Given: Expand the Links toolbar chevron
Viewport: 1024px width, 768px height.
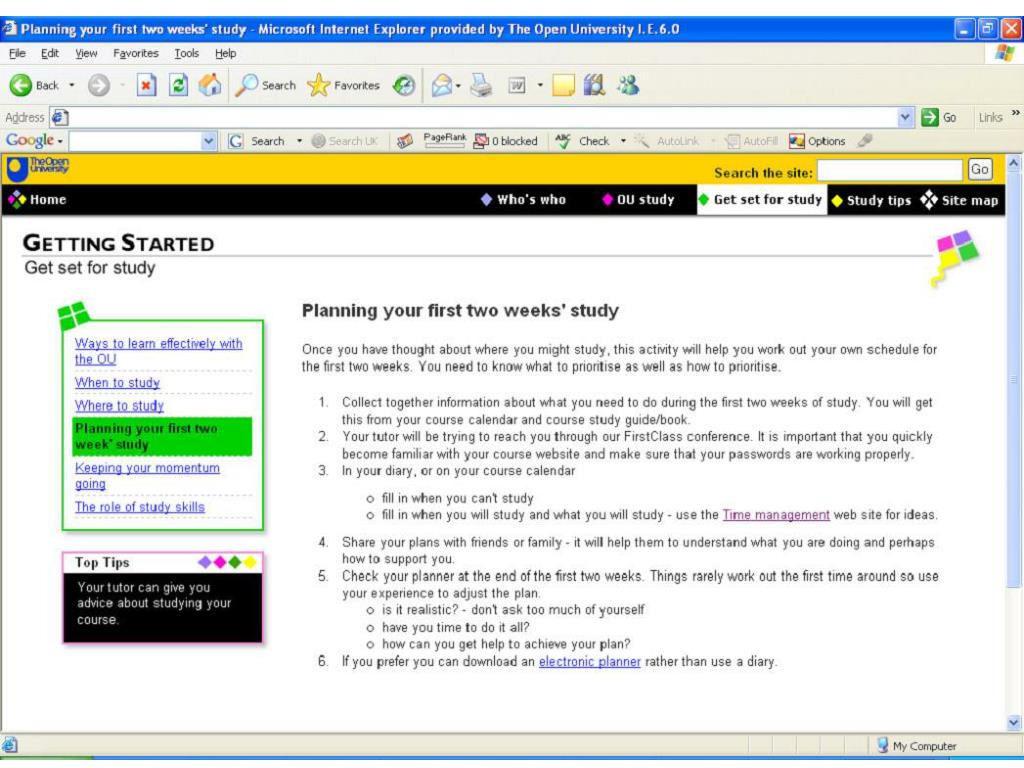Looking at the screenshot, I should click(x=1016, y=113).
